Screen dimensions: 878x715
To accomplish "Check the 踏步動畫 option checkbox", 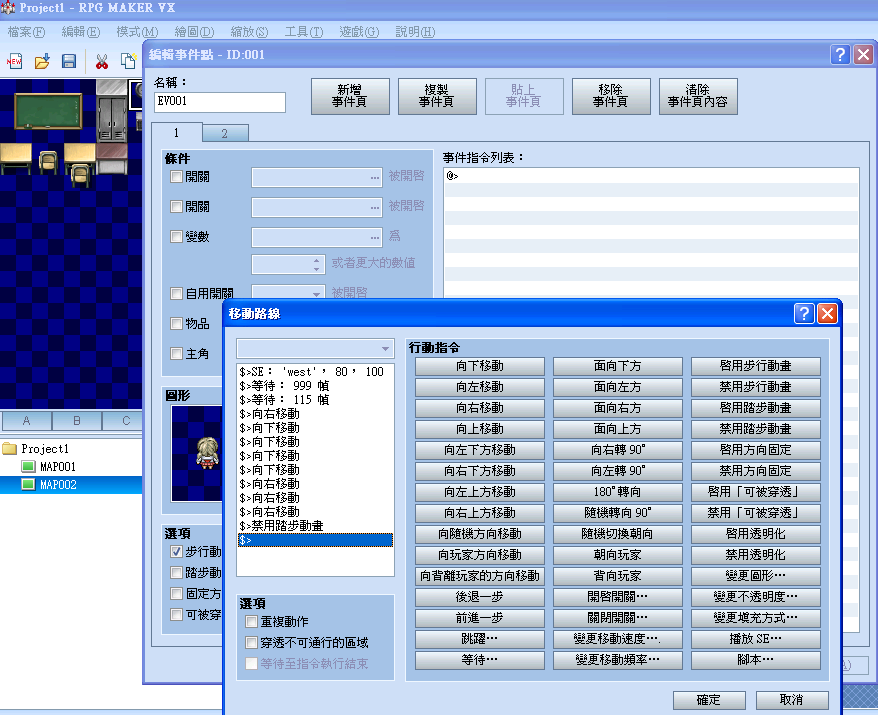I will (176, 572).
